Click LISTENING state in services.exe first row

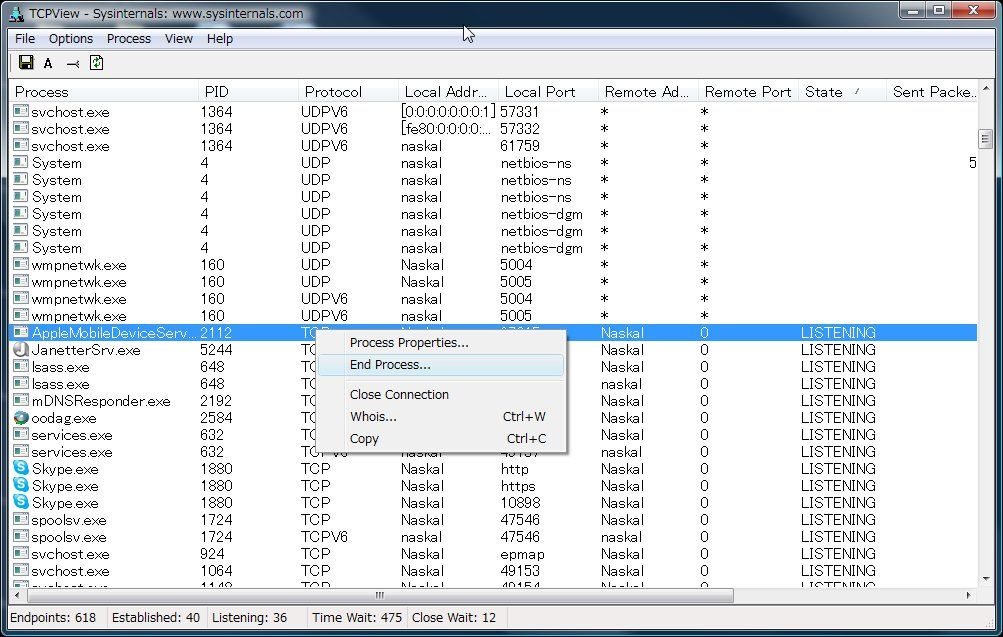(838, 435)
